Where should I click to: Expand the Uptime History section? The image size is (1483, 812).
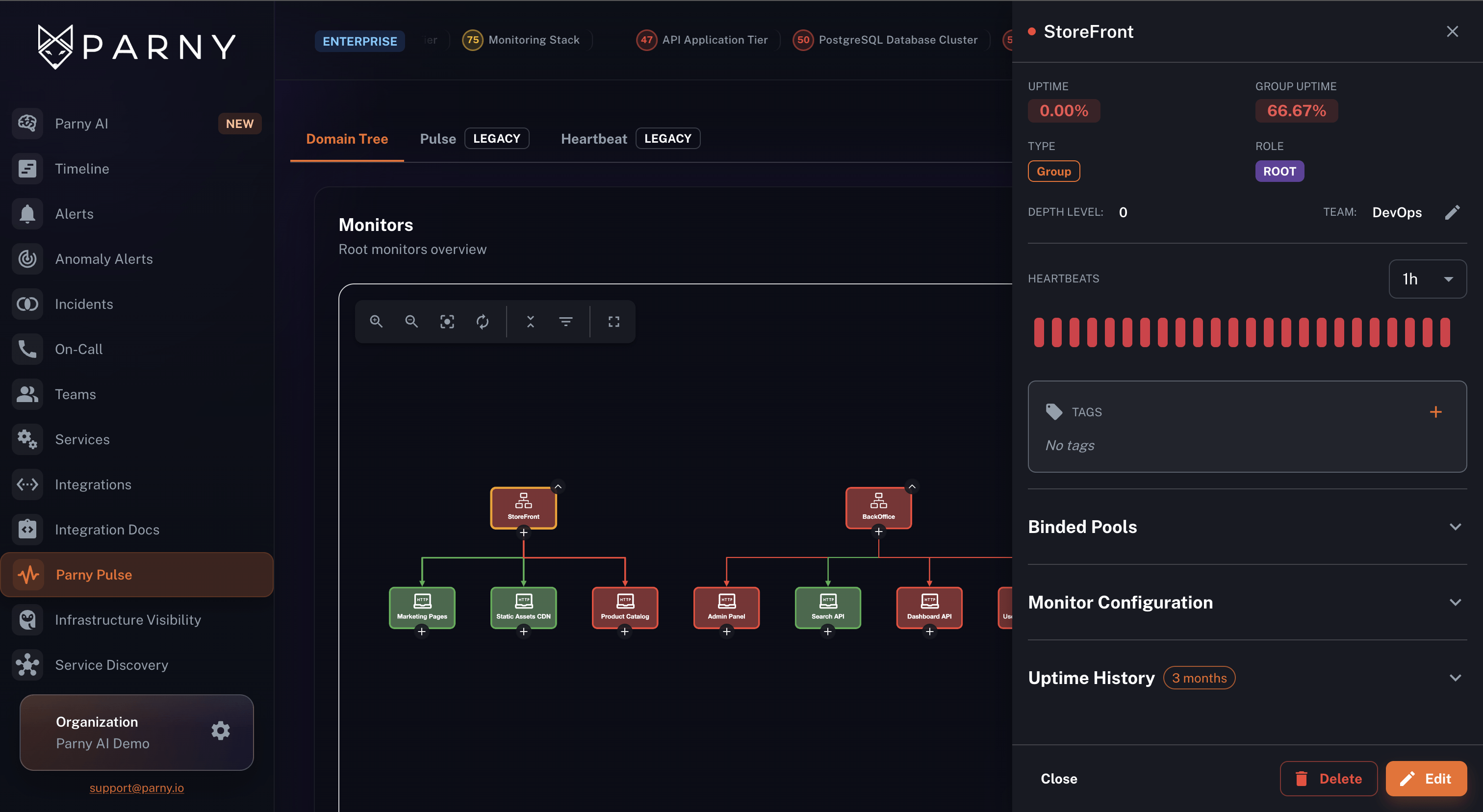tap(1247, 677)
